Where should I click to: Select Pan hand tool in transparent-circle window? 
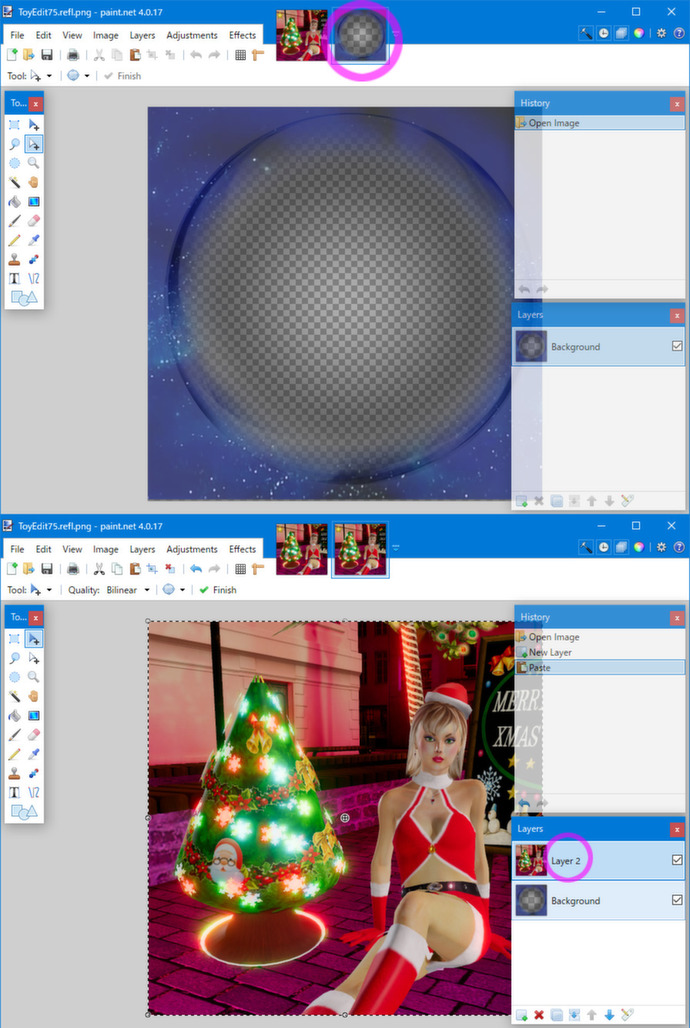click(33, 182)
